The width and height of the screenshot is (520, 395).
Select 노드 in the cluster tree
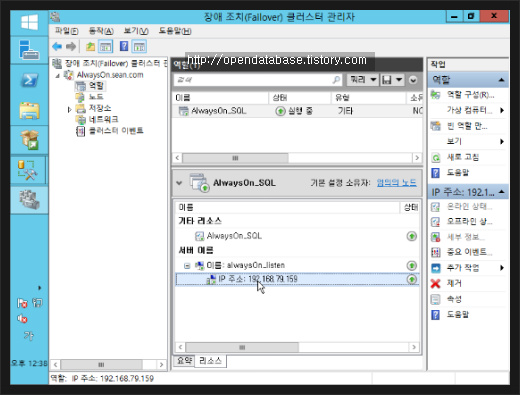[96, 97]
